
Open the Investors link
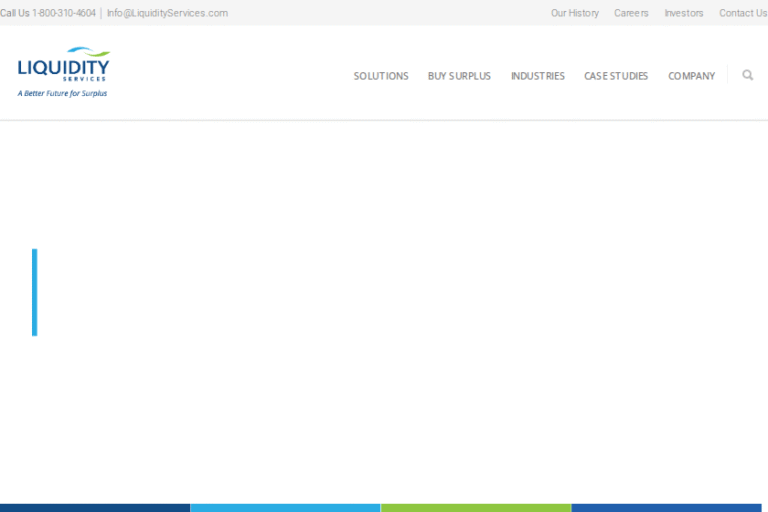coord(684,13)
